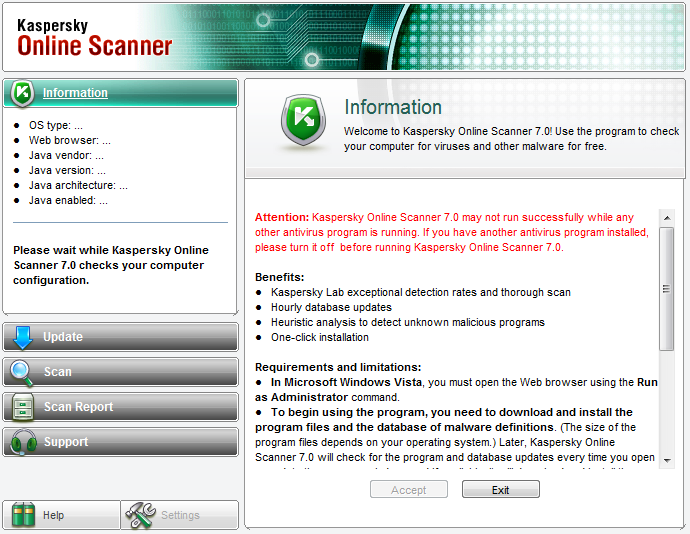The width and height of the screenshot is (690, 534).
Task: Click the vertical scrollbar thumb of the text pane
Action: (667, 289)
